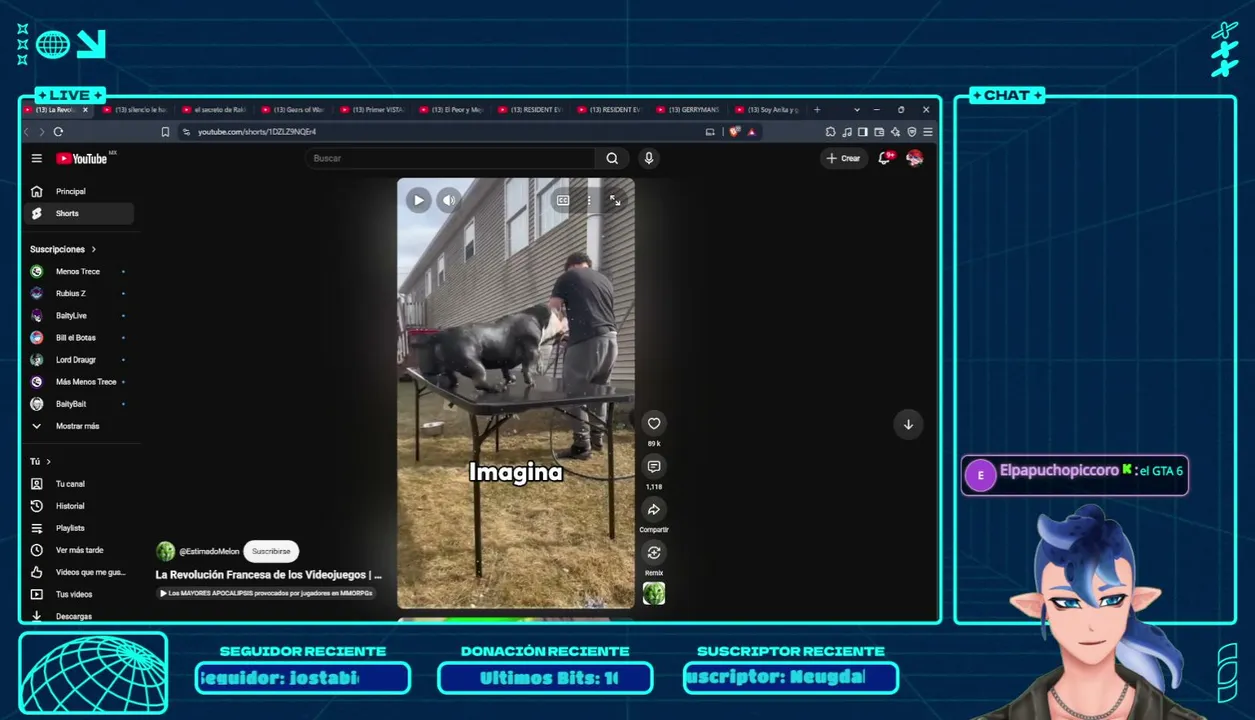Switch to the Gears of War tab
1255x720 pixels.
click(293, 110)
